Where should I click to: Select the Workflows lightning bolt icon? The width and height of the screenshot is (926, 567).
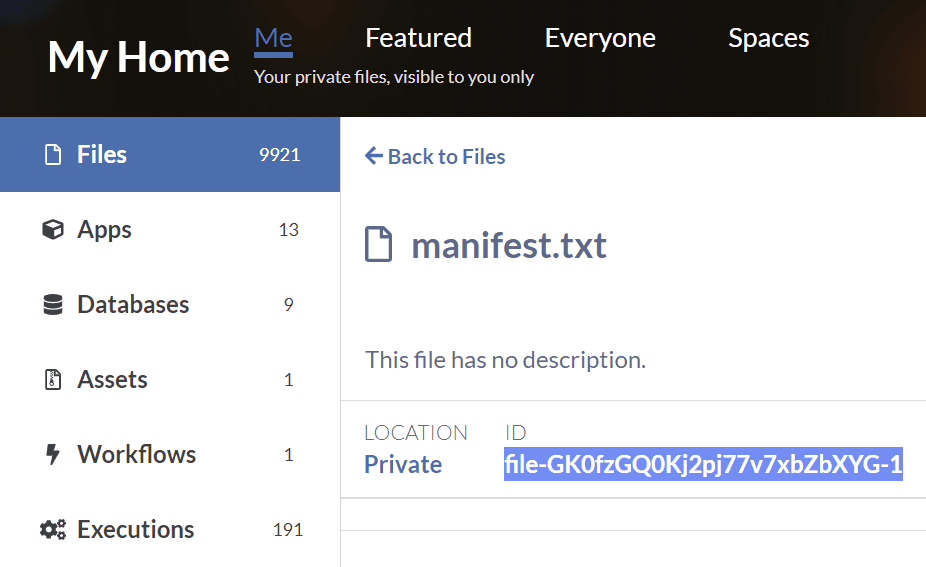pyautogui.click(x=53, y=455)
